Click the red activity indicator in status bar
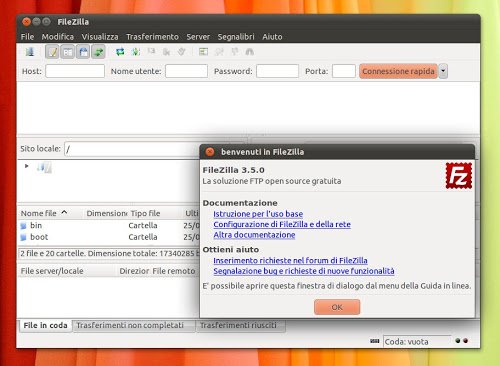The width and height of the screenshot is (500, 366). (x=465, y=340)
